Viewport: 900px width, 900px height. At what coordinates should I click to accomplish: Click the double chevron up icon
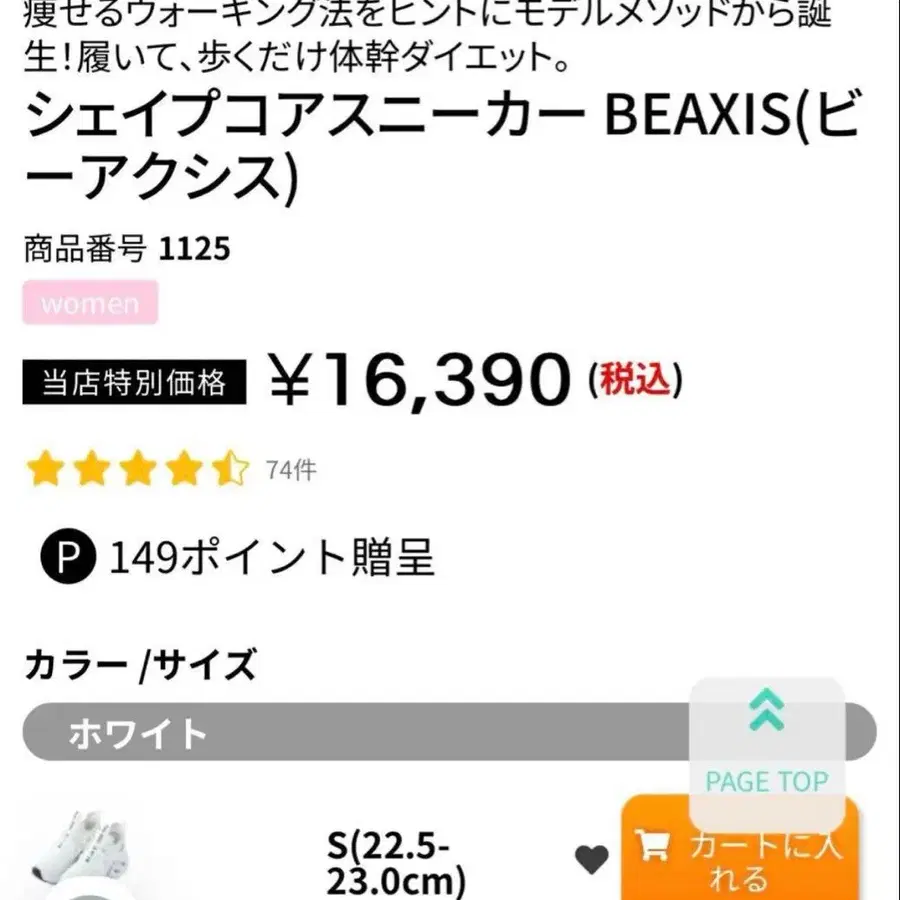tap(766, 710)
